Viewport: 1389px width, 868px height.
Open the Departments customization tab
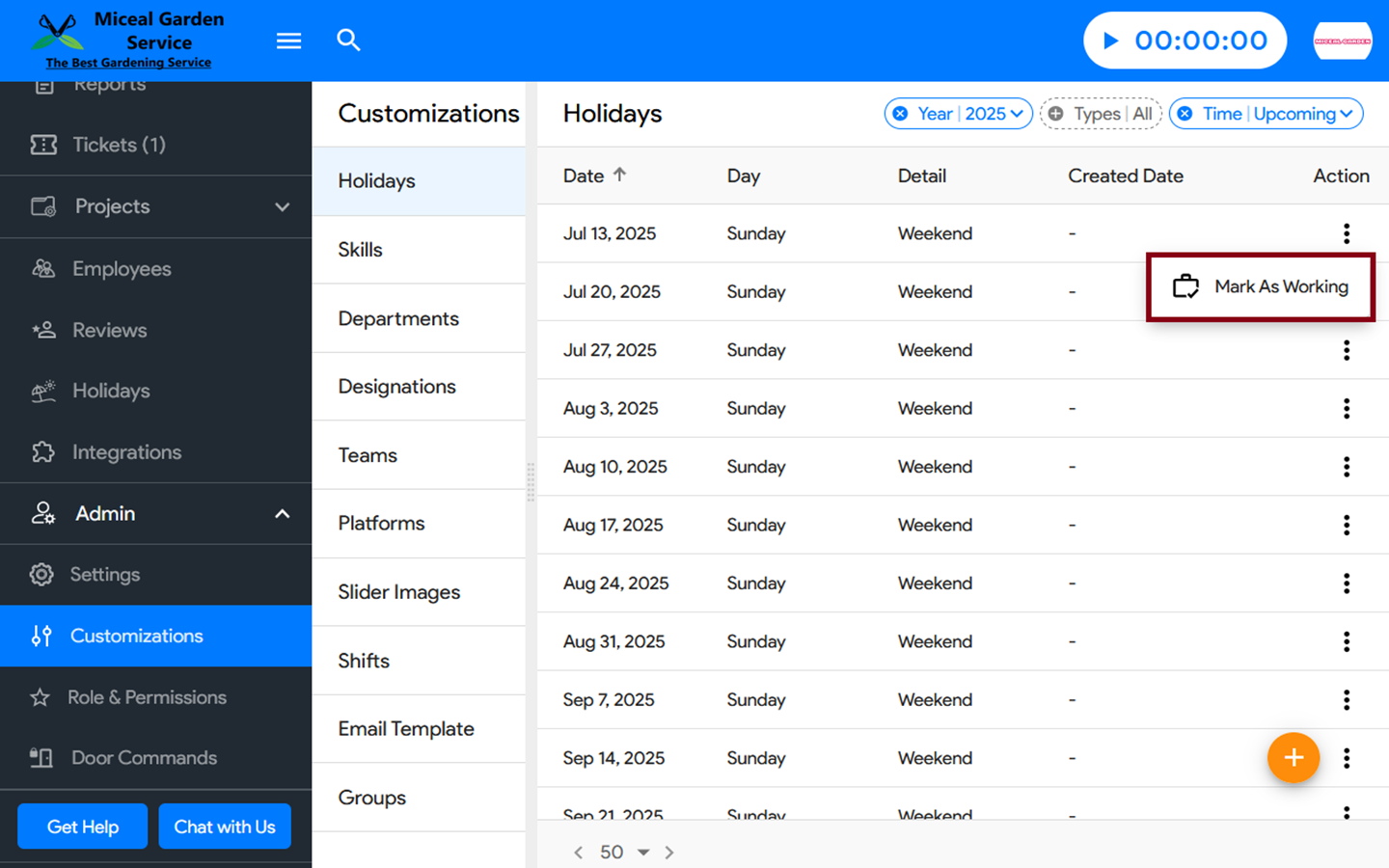pos(398,318)
